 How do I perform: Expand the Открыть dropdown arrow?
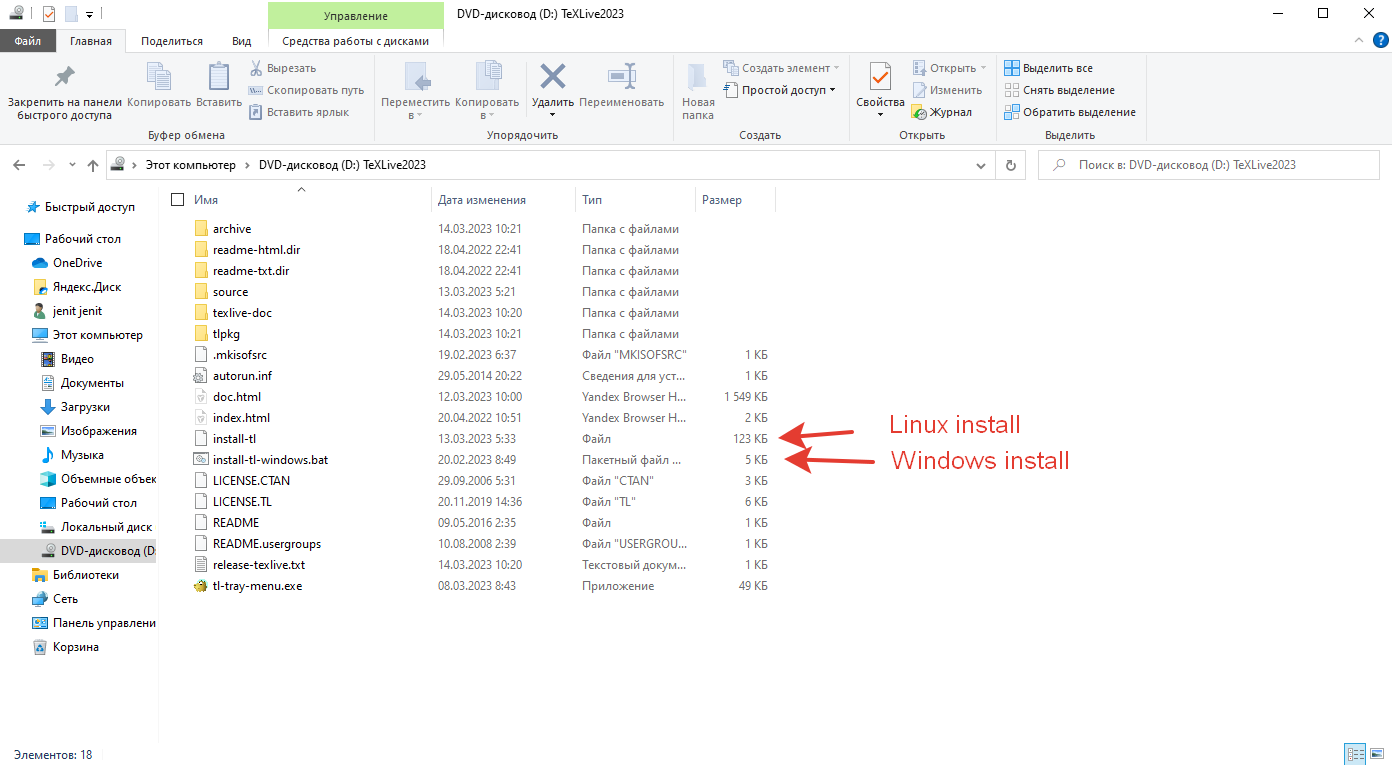click(983, 68)
